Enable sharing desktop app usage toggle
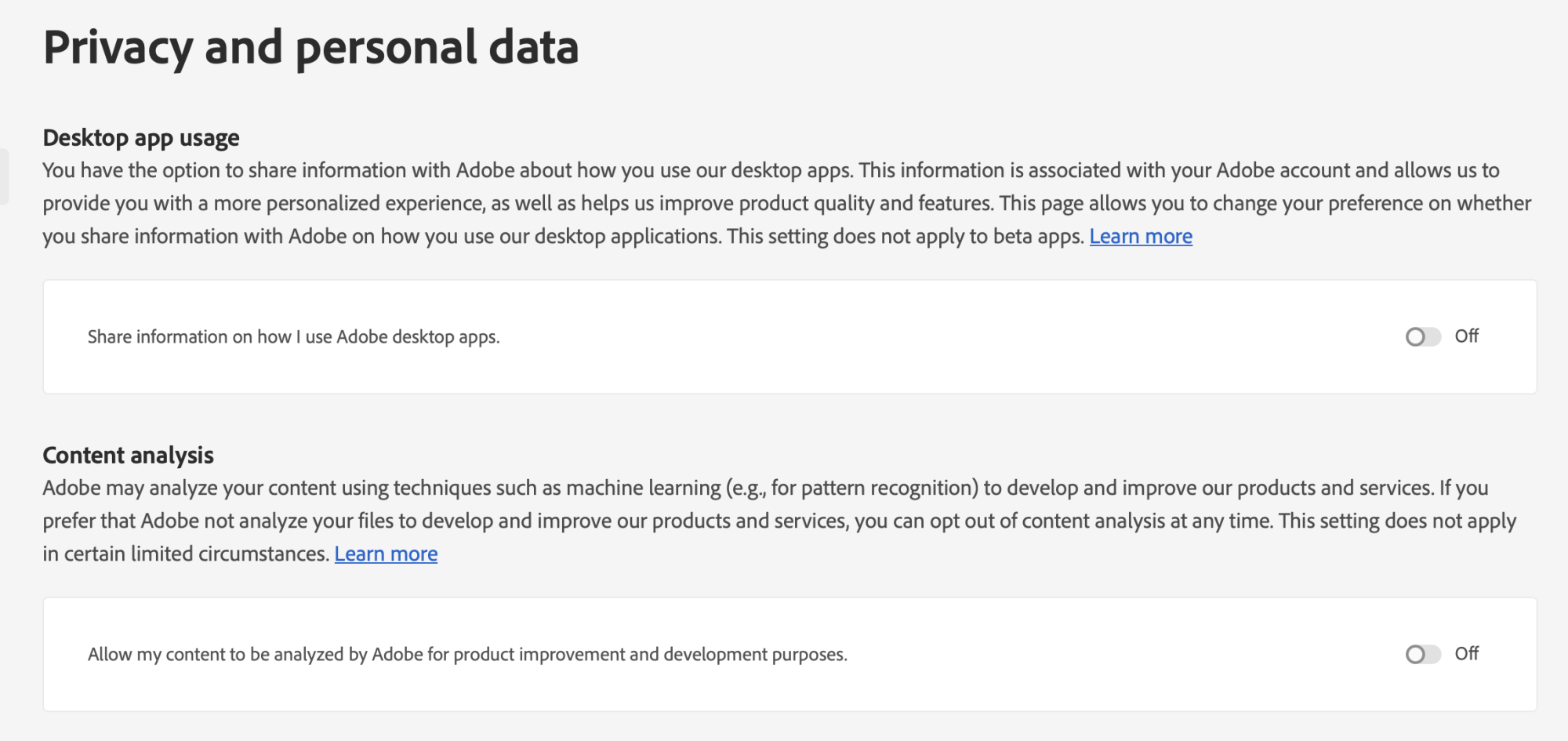Viewport: 1568px width, 741px height. click(1423, 337)
